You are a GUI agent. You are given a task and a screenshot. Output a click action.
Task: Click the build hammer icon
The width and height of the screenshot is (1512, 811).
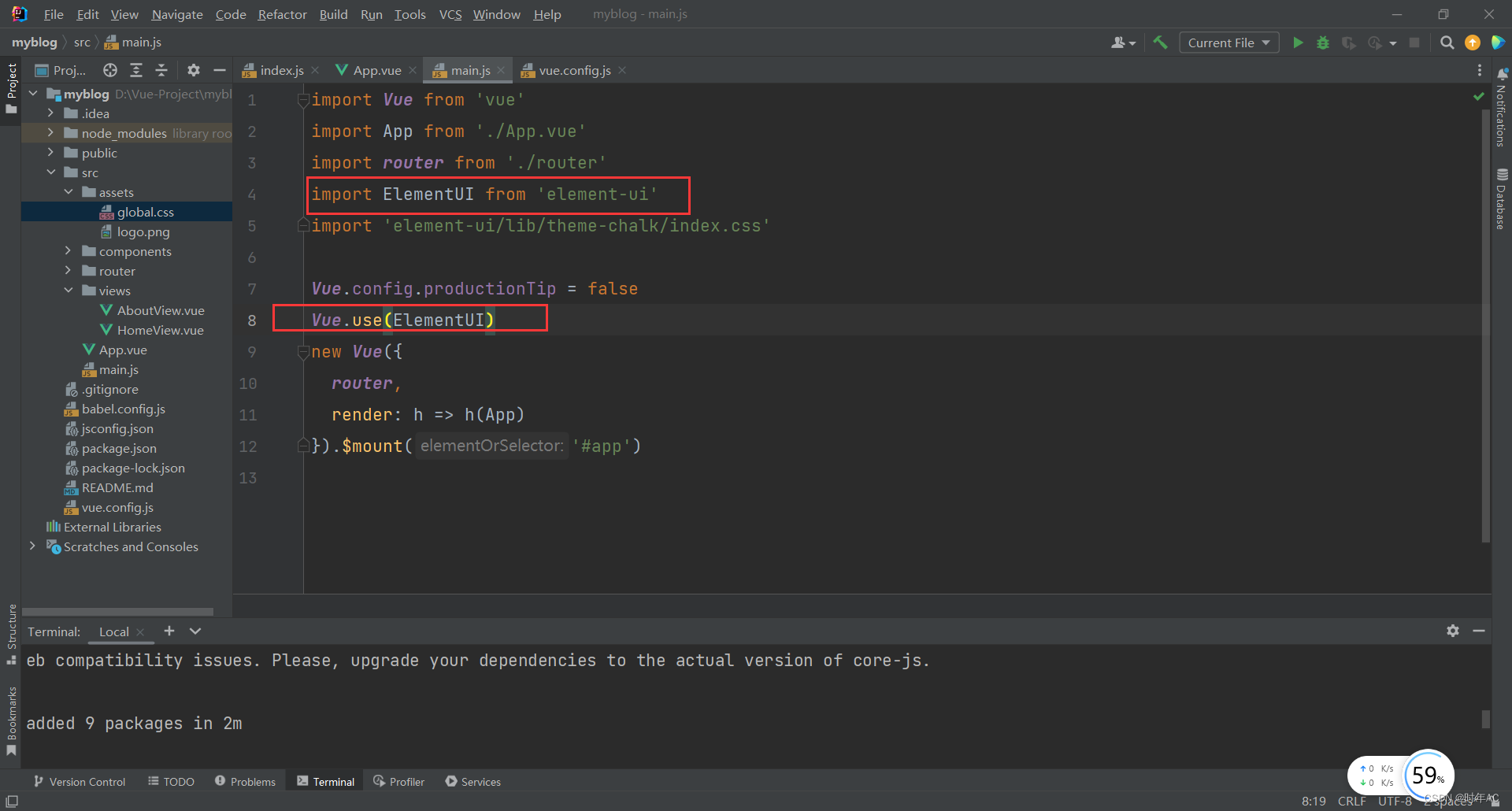click(1160, 43)
